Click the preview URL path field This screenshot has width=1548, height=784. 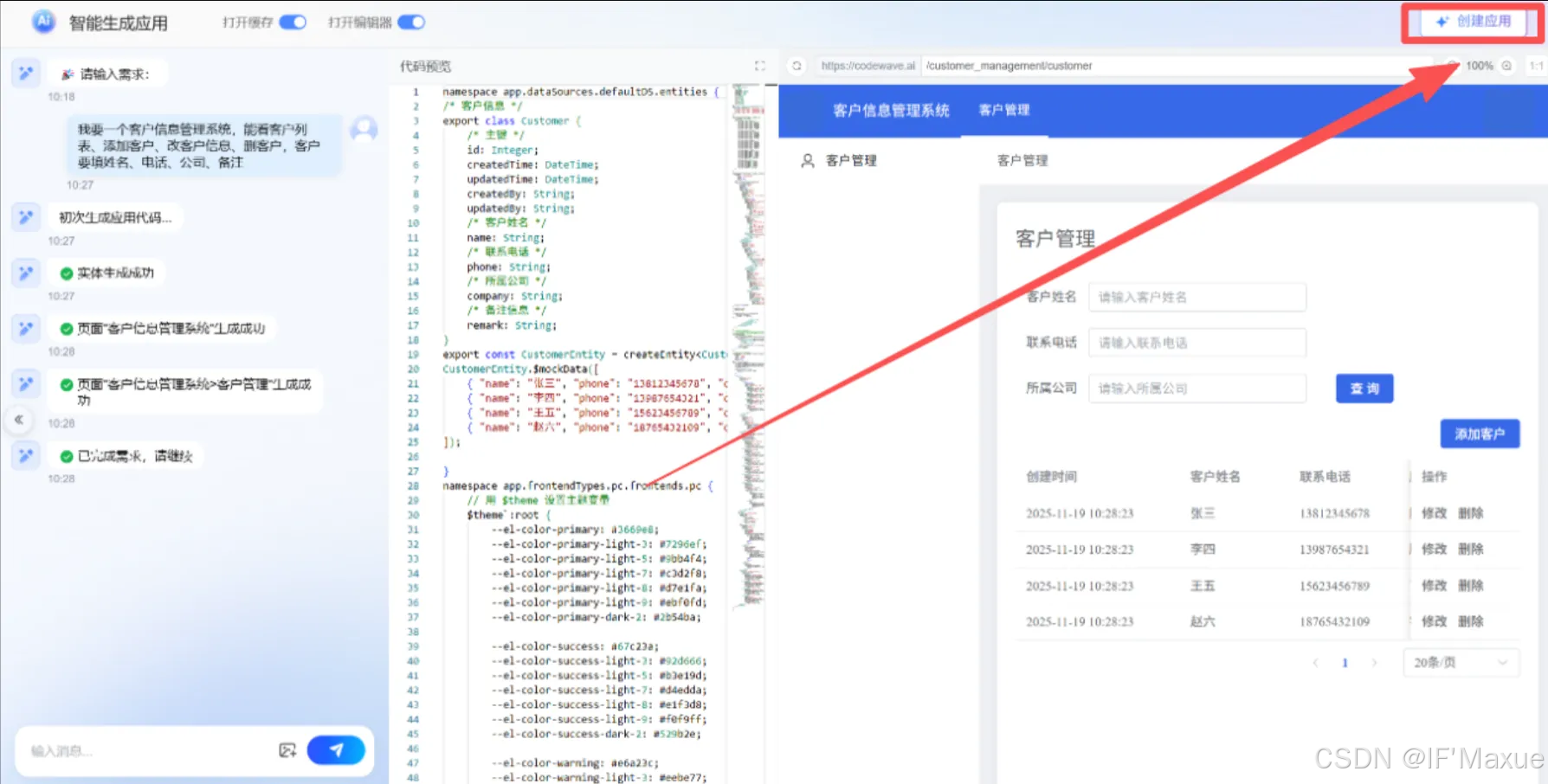coord(1177,66)
